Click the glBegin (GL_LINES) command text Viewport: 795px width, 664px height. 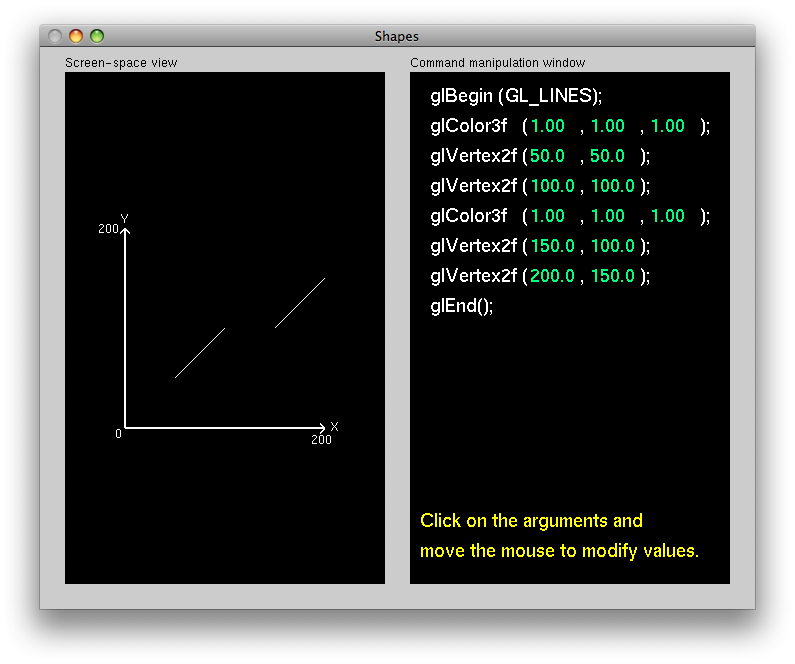coord(515,96)
